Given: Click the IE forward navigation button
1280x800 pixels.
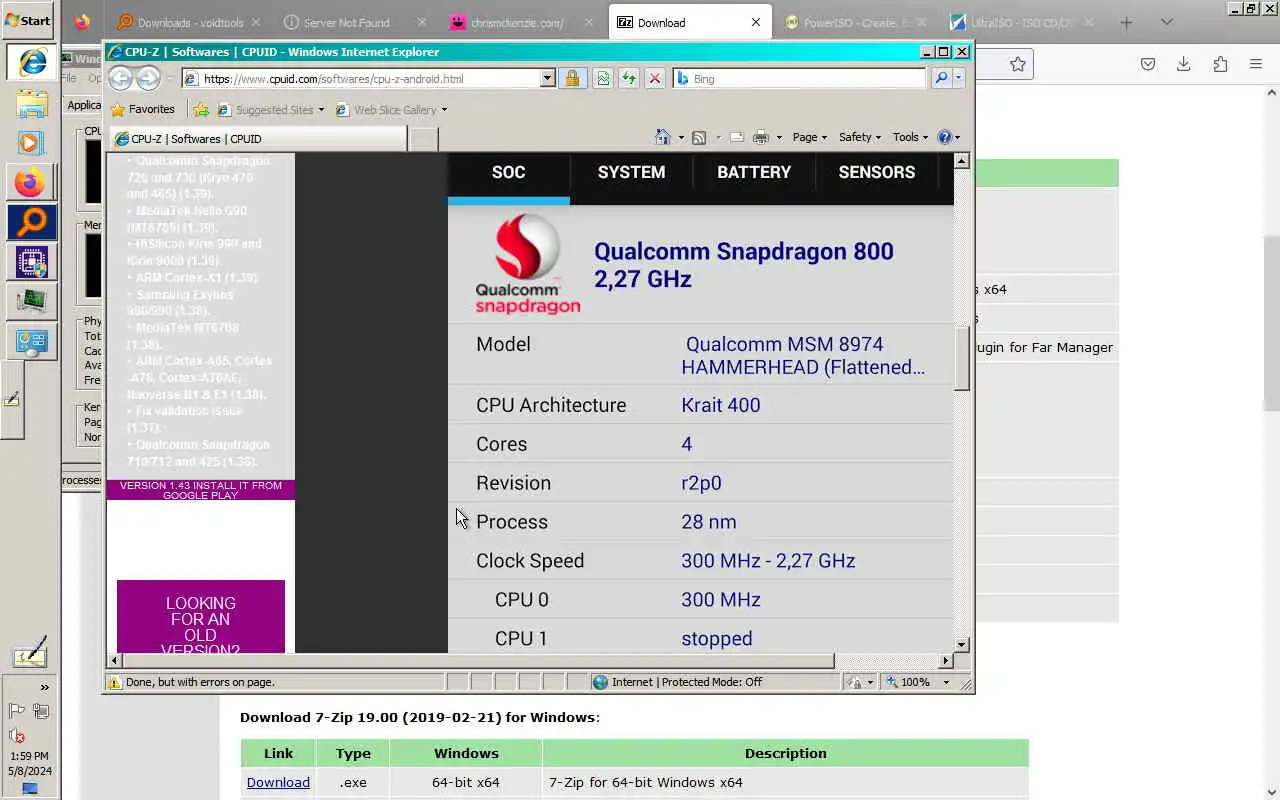Looking at the screenshot, I should 148,78.
